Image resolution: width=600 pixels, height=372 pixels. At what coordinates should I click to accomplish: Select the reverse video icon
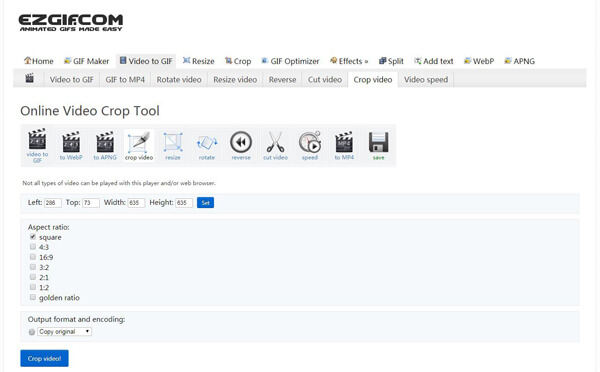pyautogui.click(x=241, y=146)
